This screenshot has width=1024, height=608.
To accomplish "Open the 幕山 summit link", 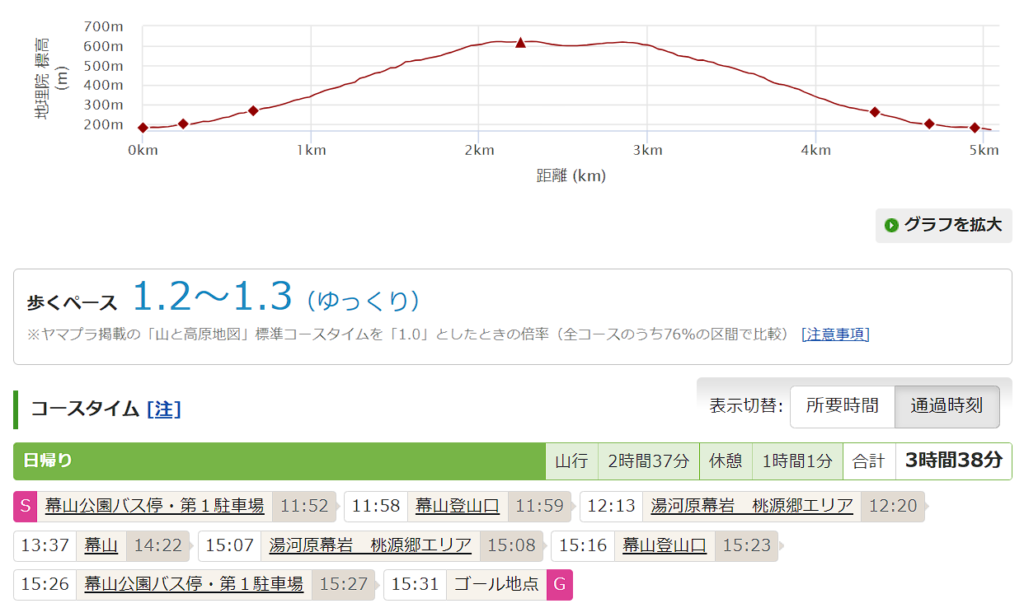I will [102, 545].
